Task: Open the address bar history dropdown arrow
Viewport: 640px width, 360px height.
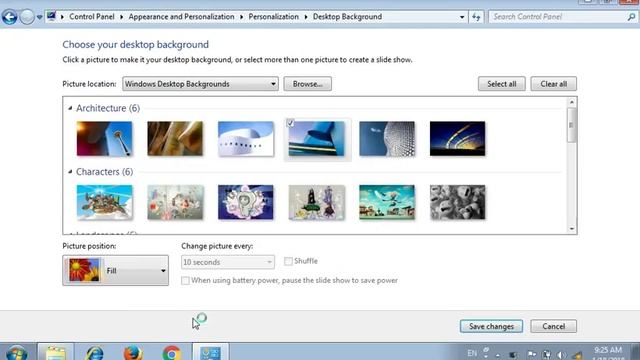Action: pyautogui.click(x=462, y=17)
